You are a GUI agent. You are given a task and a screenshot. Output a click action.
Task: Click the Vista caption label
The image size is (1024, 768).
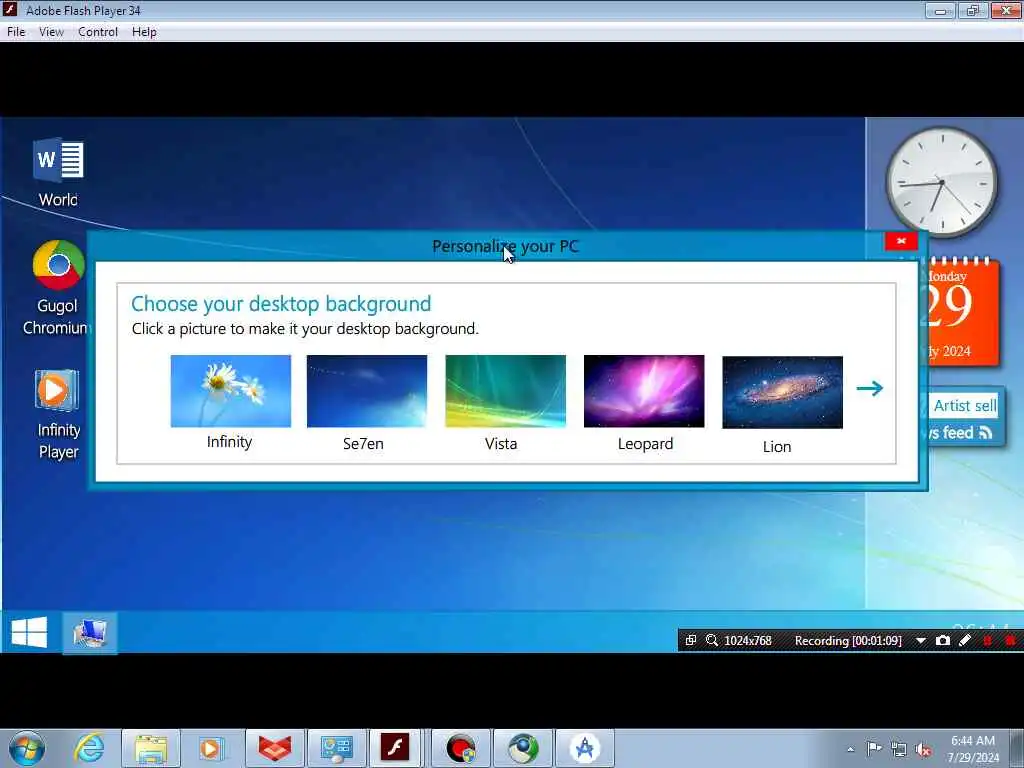[501, 444]
